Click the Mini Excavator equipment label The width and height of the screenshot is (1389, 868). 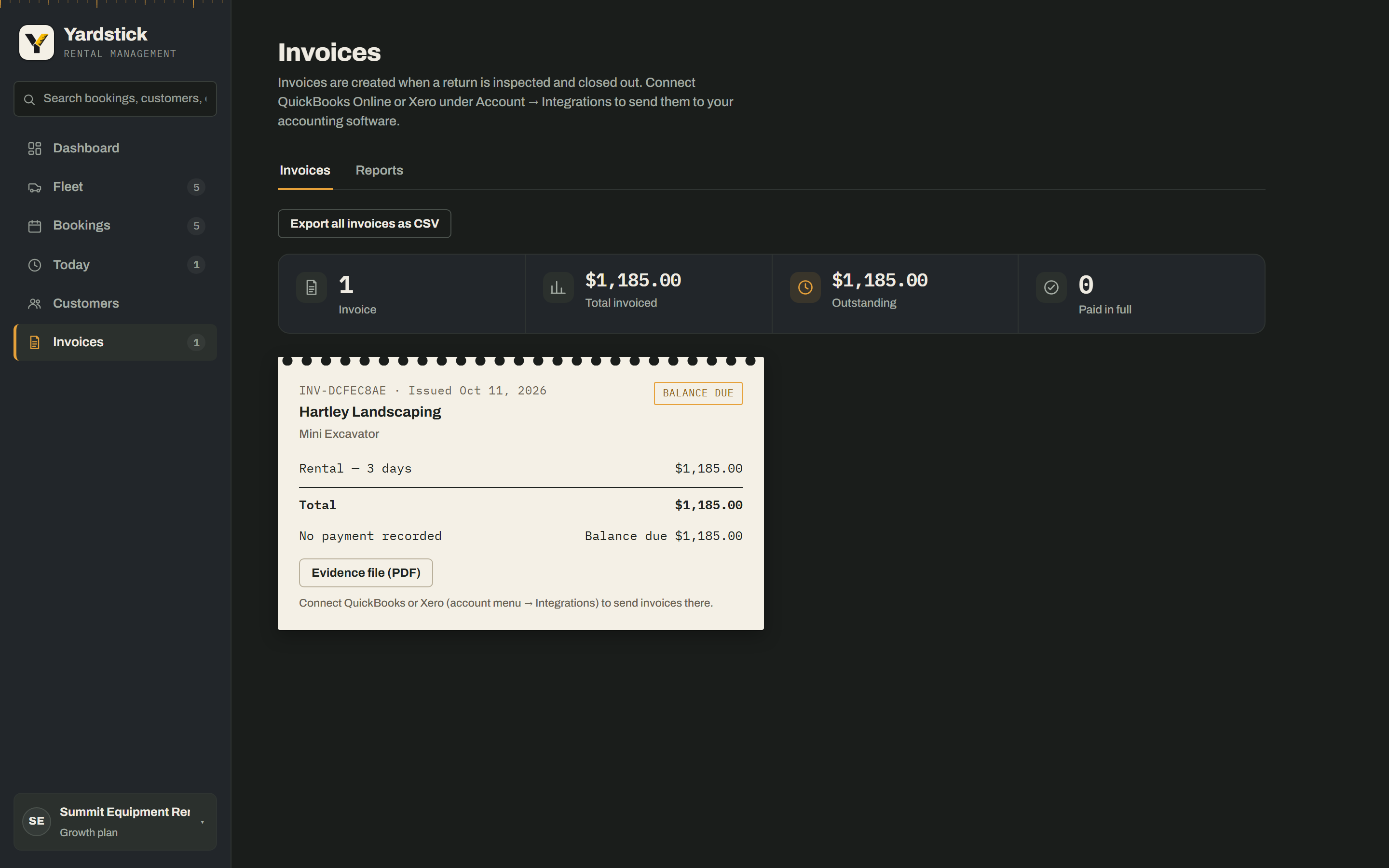click(x=339, y=434)
